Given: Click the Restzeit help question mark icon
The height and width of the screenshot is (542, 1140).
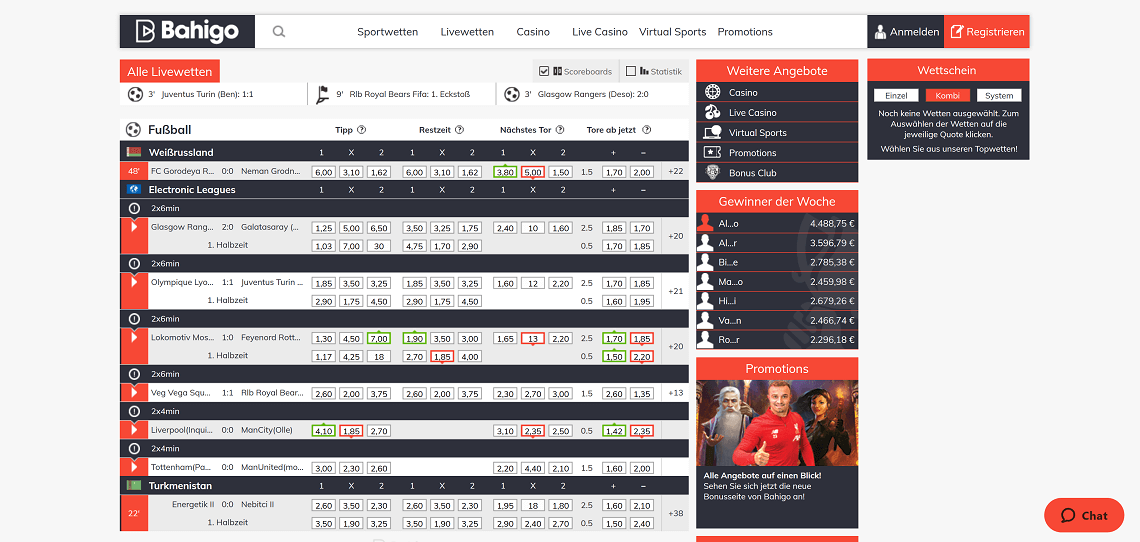Looking at the screenshot, I should click(459, 130).
